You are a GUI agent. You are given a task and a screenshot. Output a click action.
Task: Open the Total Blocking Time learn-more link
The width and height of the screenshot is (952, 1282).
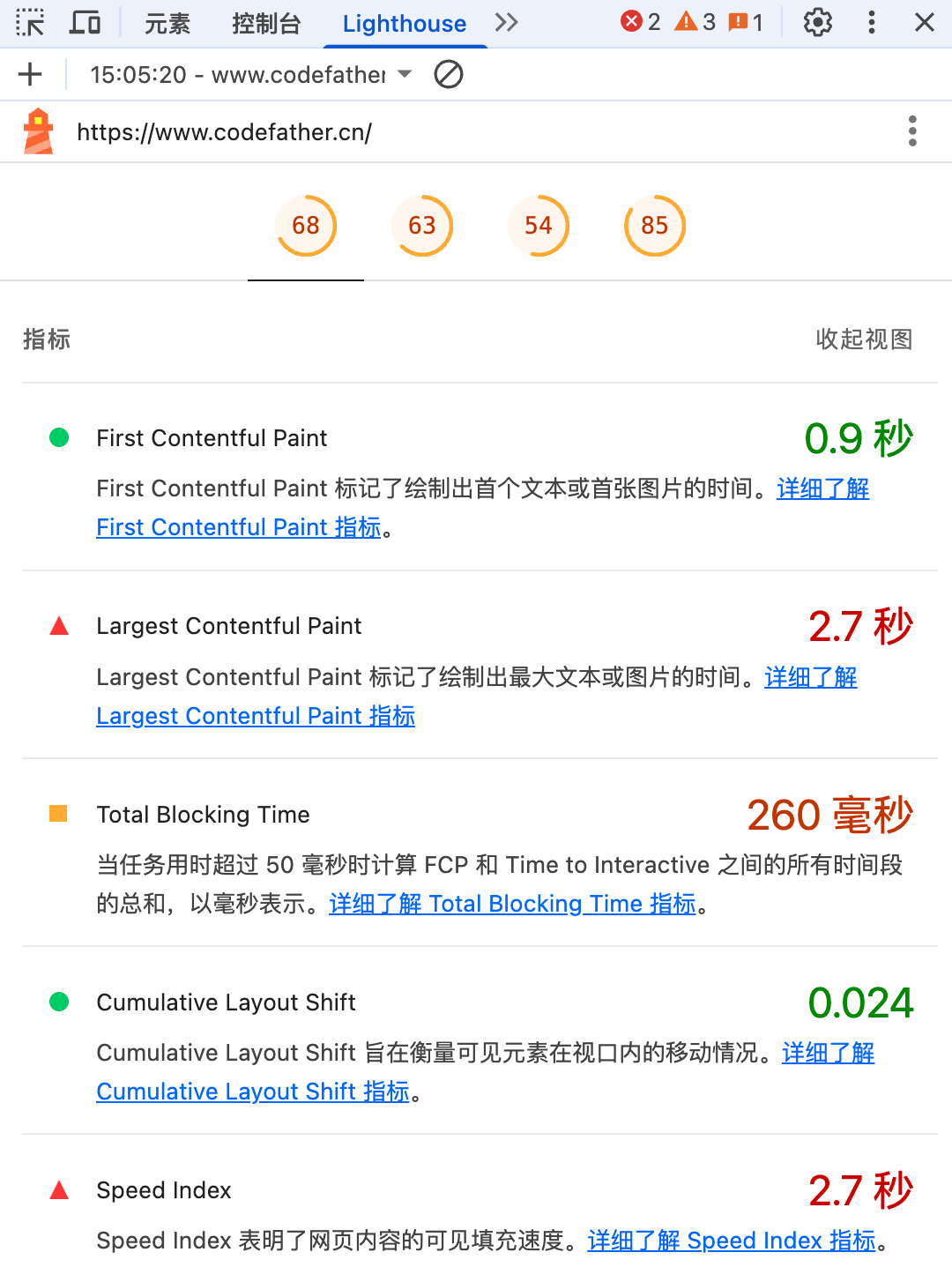pos(512,904)
